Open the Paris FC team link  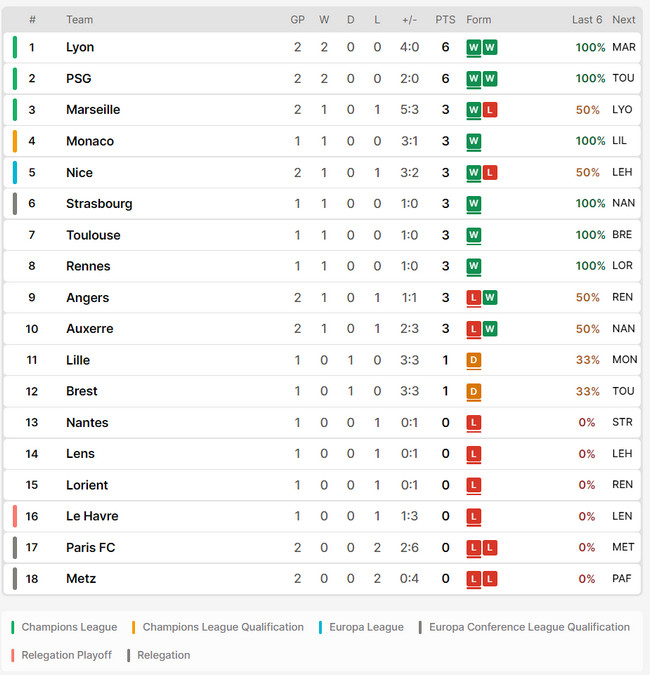[x=91, y=548]
